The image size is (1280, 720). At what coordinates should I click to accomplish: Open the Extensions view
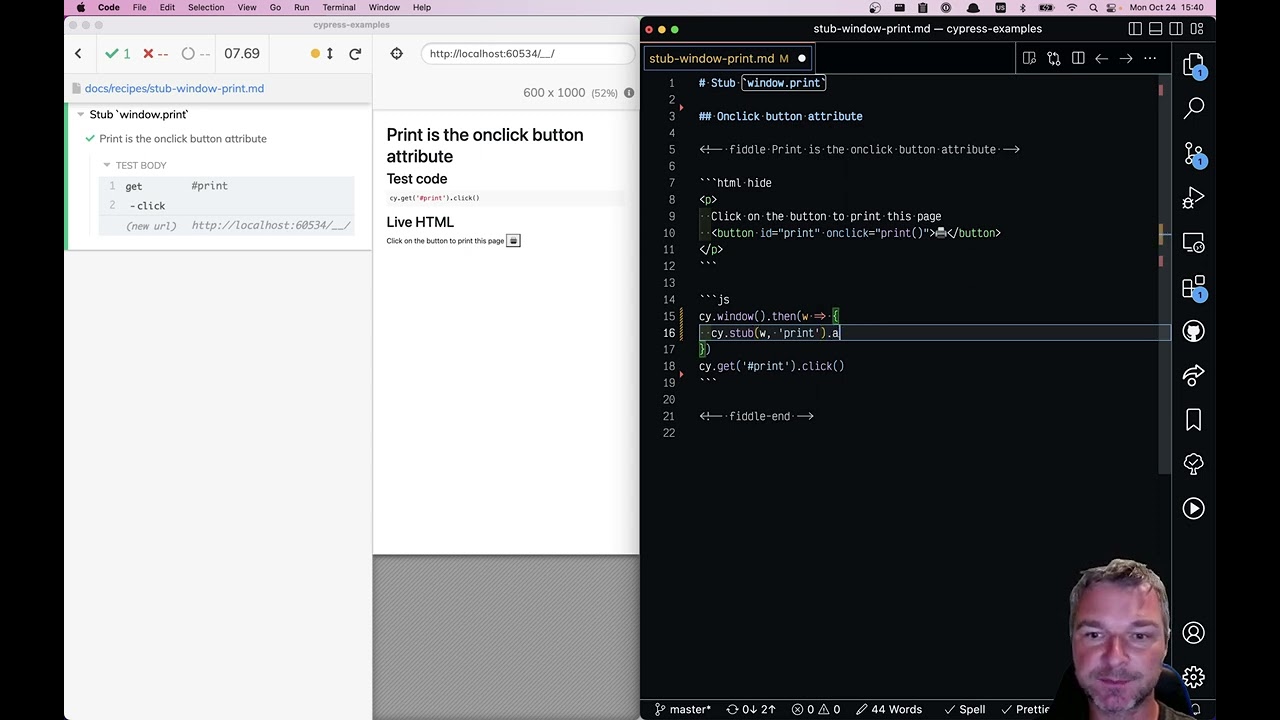(1193, 288)
